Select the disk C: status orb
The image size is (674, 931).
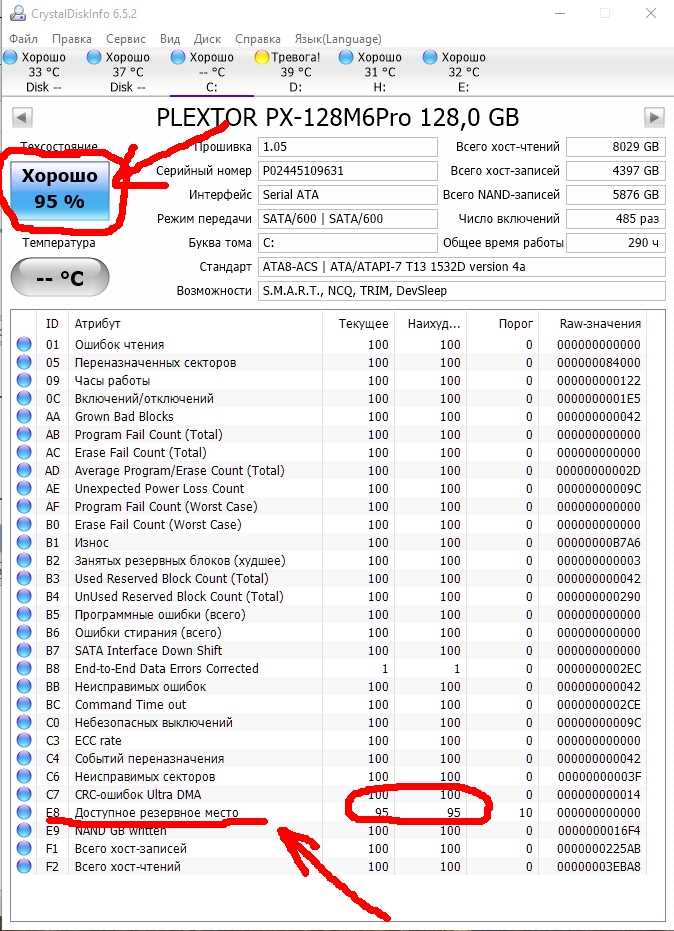click(178, 58)
